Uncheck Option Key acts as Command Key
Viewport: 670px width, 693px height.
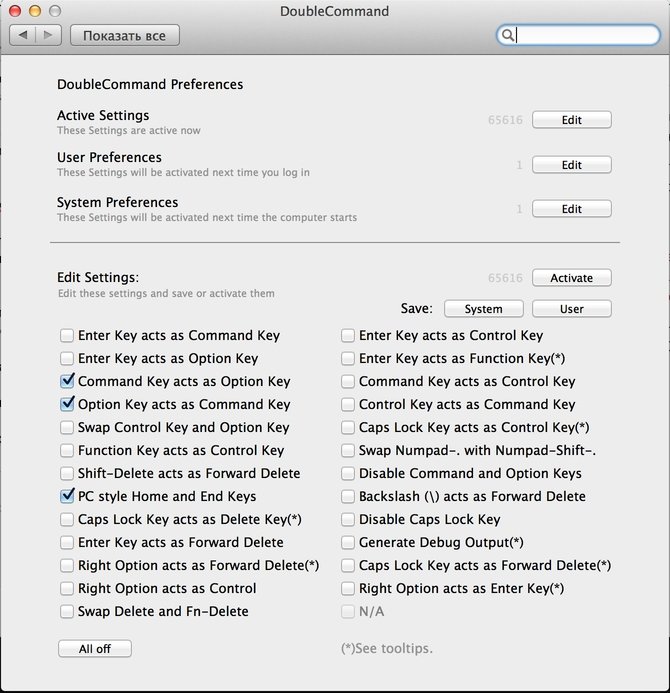(x=67, y=404)
